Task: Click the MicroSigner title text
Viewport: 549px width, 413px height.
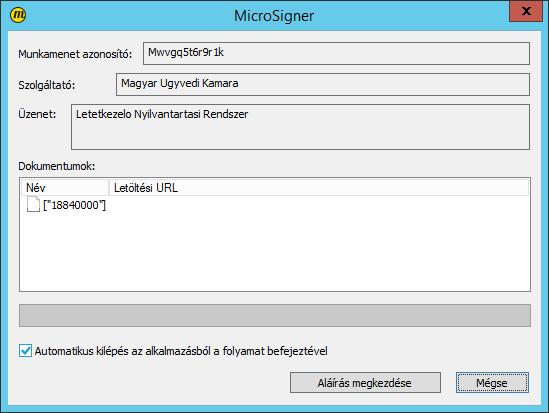Action: pos(274,16)
